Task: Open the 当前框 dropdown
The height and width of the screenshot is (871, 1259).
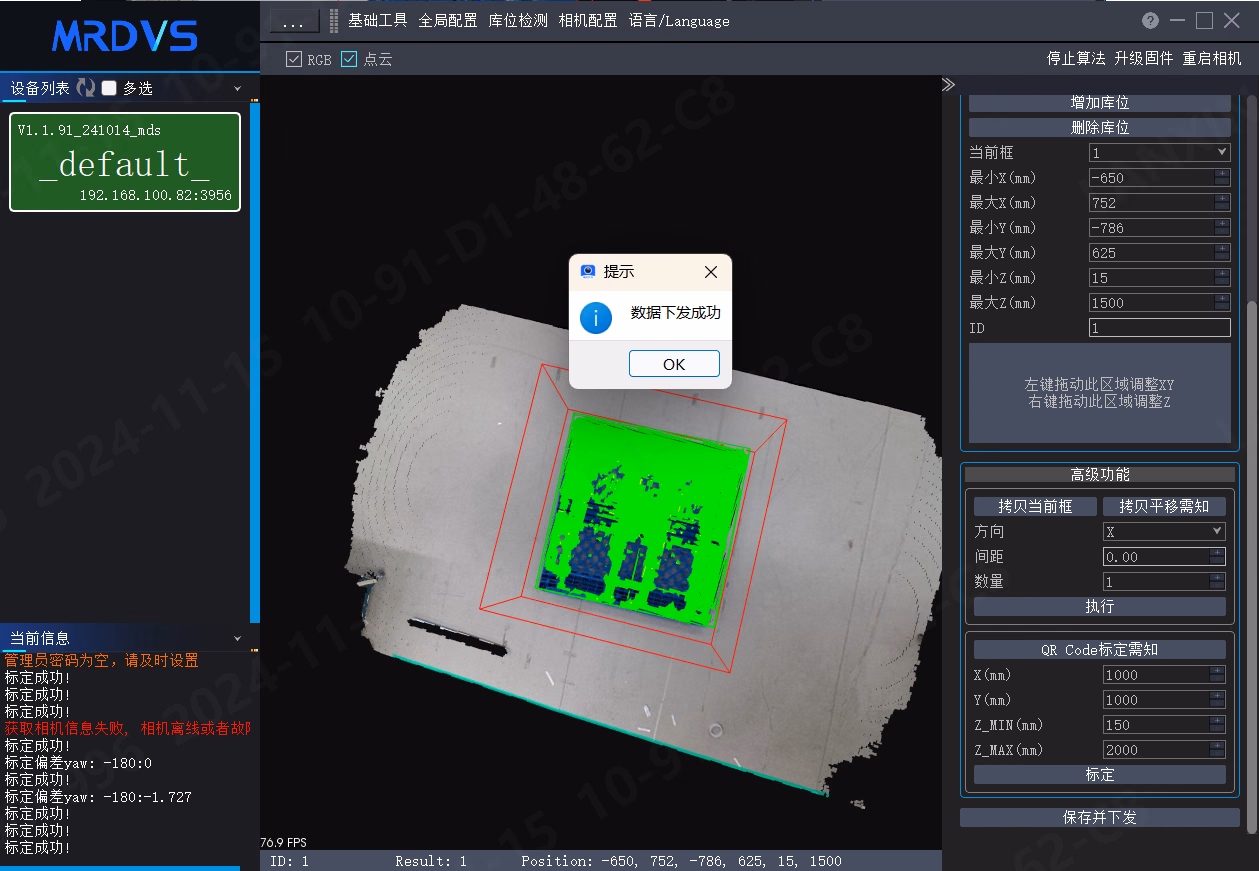Action: pos(1159,153)
